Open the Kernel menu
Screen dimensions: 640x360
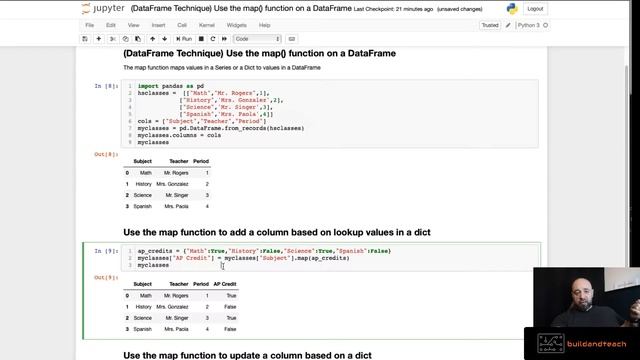(x=207, y=25)
